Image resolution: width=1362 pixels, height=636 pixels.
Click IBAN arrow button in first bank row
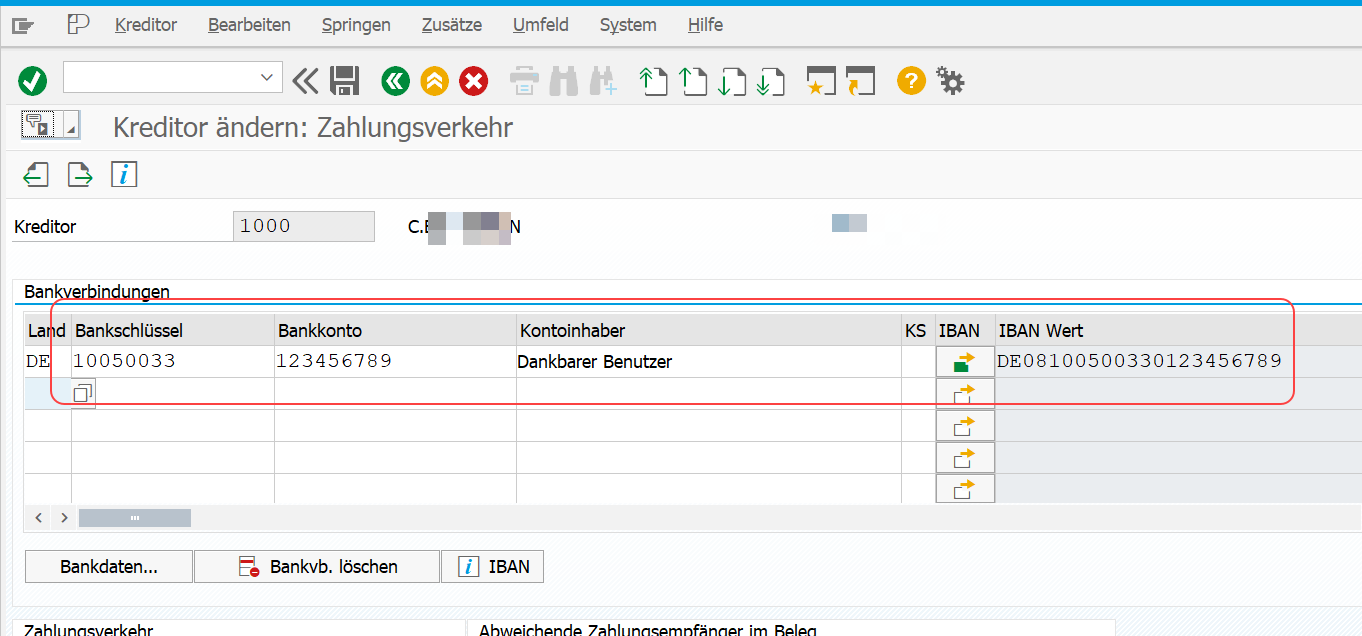tap(964, 362)
